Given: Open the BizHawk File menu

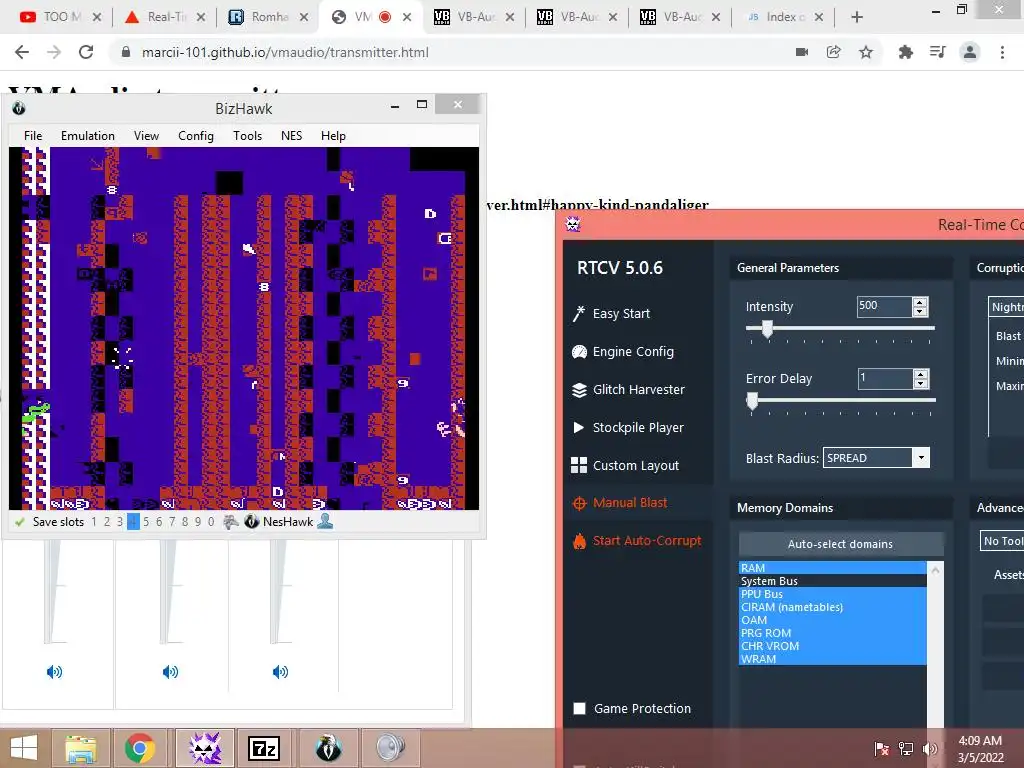Looking at the screenshot, I should coord(33,136).
